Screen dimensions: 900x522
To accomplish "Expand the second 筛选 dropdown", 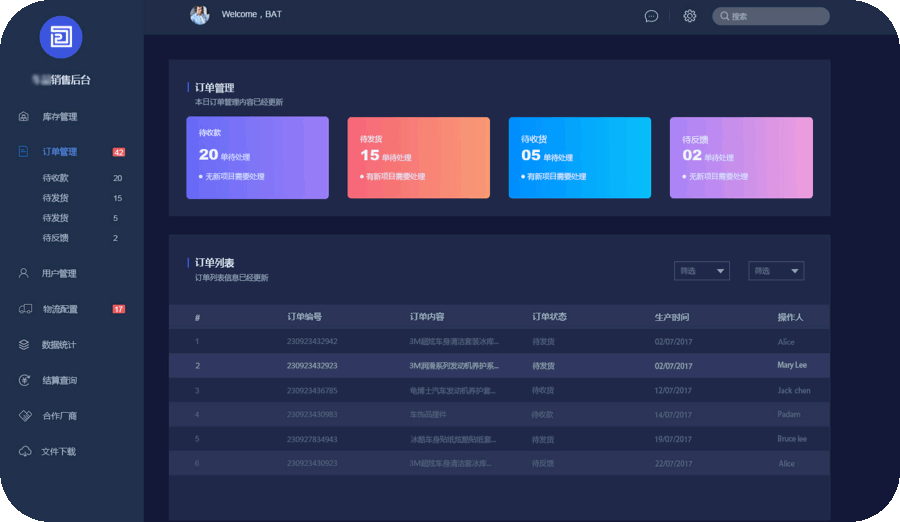I will coord(776,271).
